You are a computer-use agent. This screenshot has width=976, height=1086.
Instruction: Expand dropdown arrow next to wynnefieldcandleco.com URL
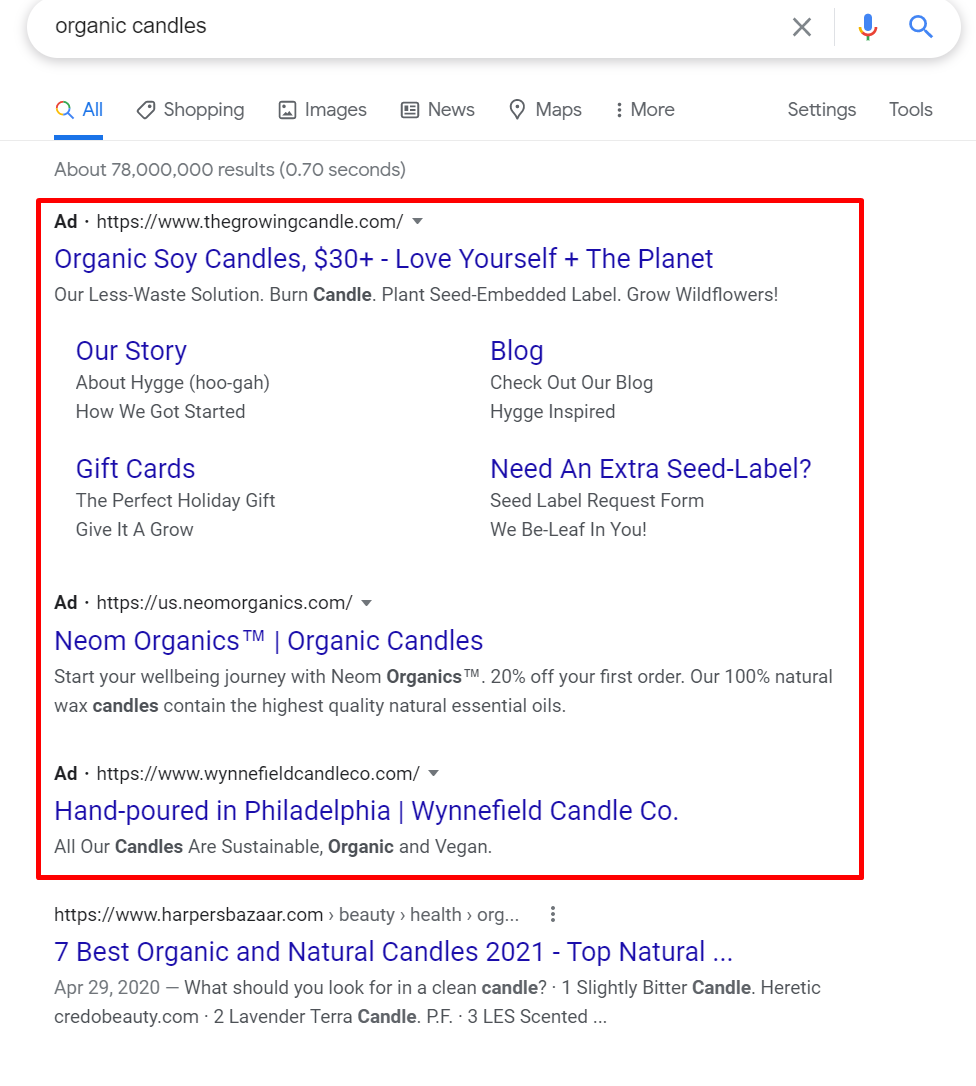pyautogui.click(x=434, y=773)
